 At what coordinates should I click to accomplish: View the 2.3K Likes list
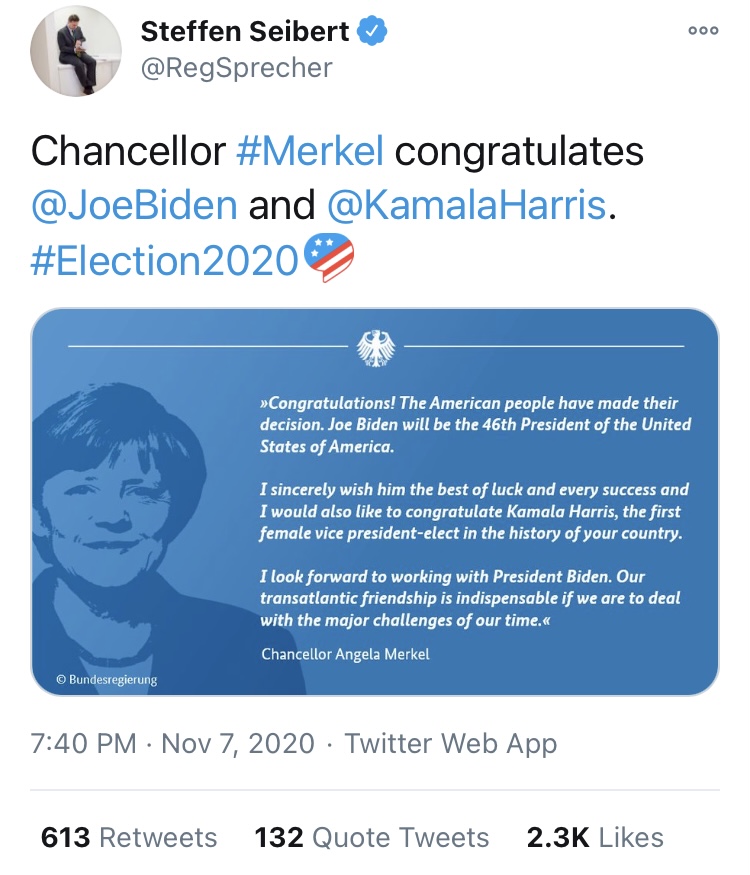(x=595, y=838)
